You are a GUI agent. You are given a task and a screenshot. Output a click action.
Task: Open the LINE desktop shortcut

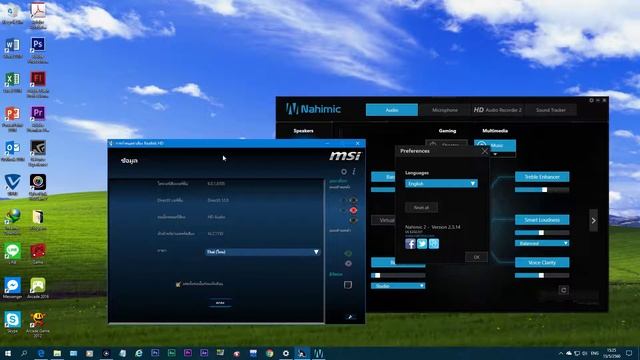click(x=13, y=253)
